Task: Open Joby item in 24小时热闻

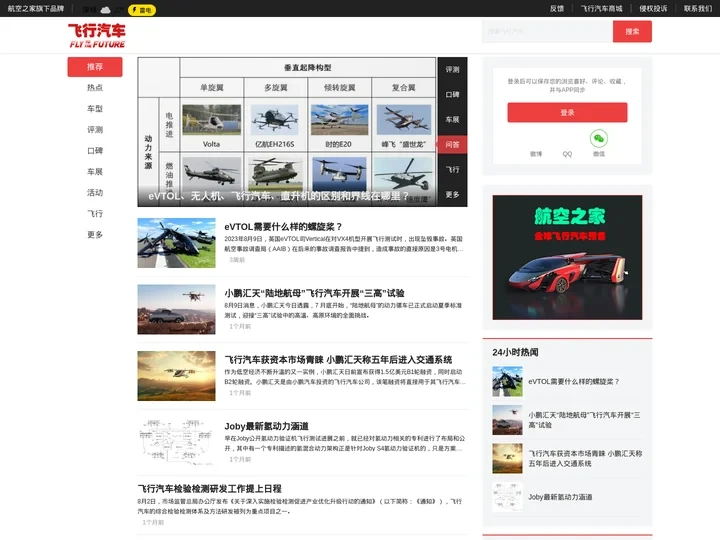Action: click(560, 497)
